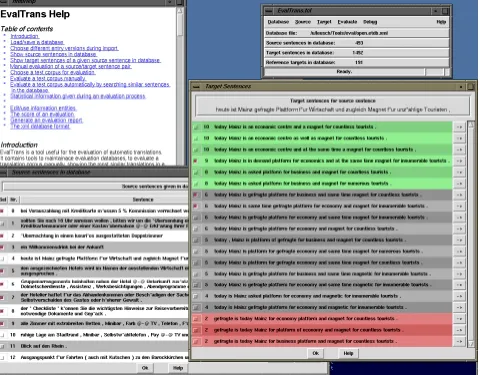Click arrow for 'same time gefragte platform for economy' row
This screenshot has width=480, height=375.
[x=459, y=206]
